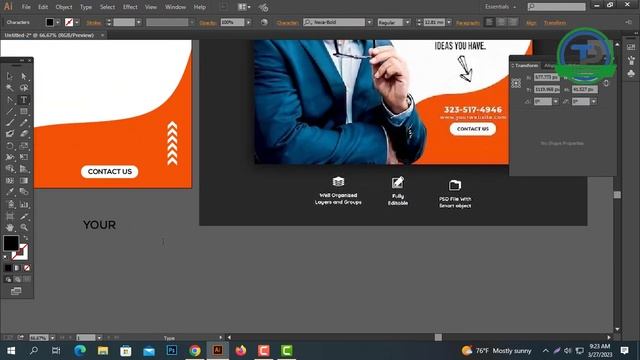The height and width of the screenshot is (360, 640).
Task: Select the Direct Selection tool
Action: (x=24, y=76)
